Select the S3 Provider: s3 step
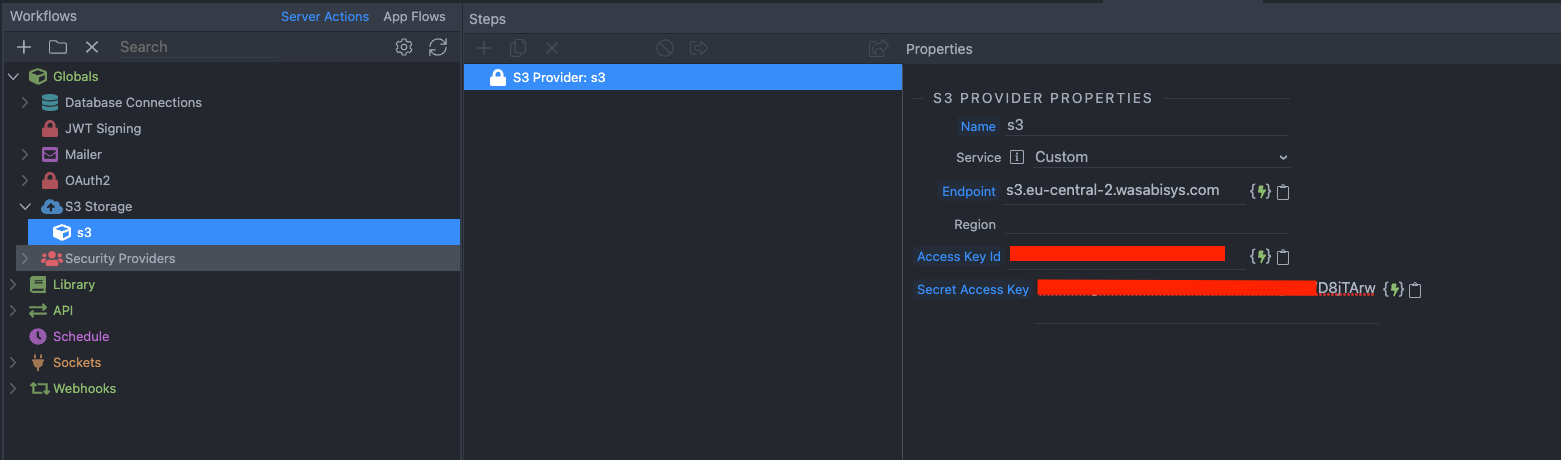Image resolution: width=1561 pixels, height=460 pixels. [x=683, y=77]
